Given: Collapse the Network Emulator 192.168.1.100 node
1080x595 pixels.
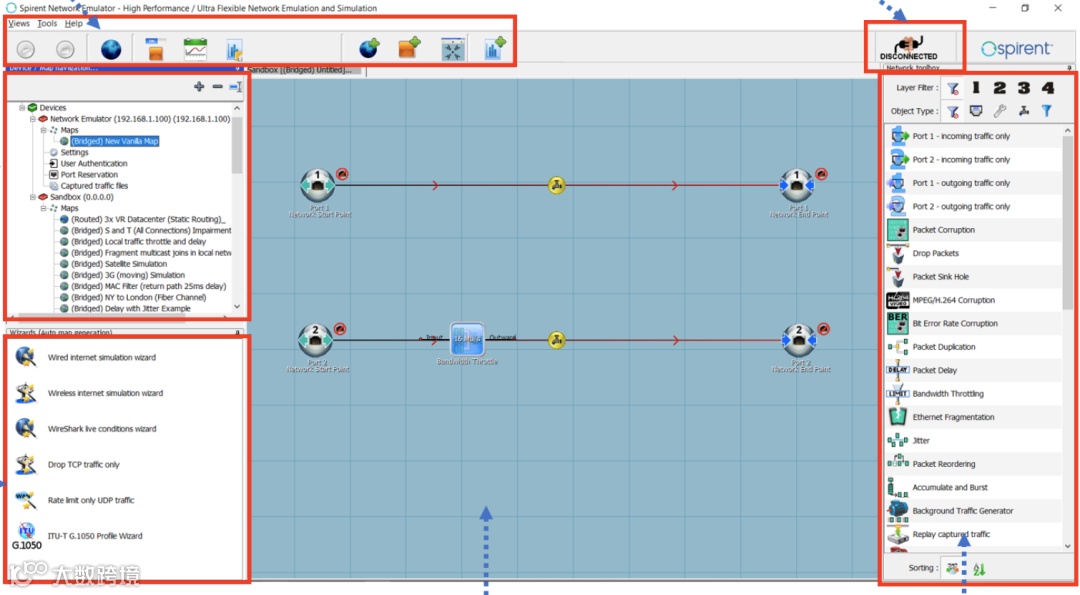Looking at the screenshot, I should pos(32,119).
